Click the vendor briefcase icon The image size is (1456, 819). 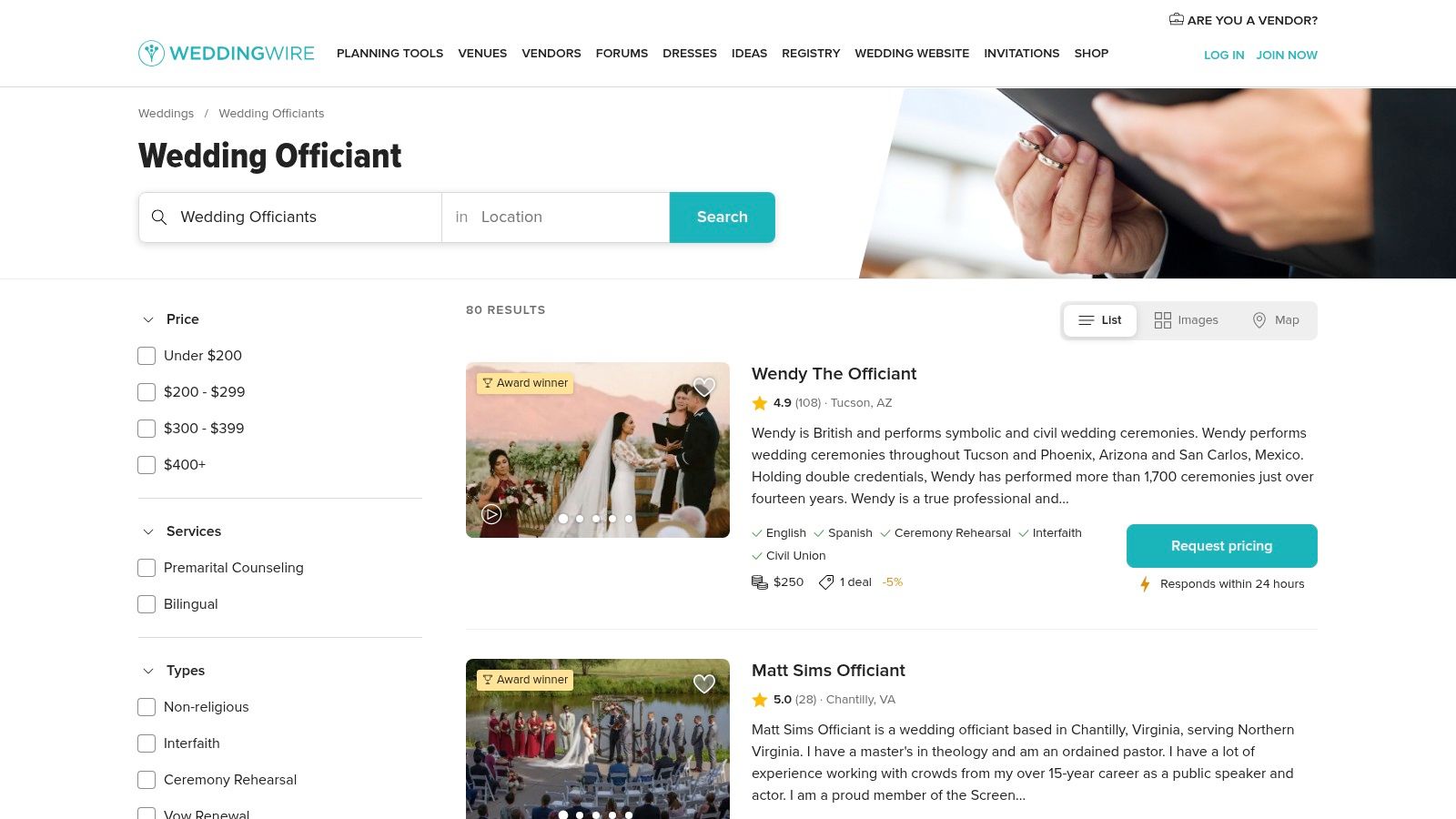click(1176, 19)
